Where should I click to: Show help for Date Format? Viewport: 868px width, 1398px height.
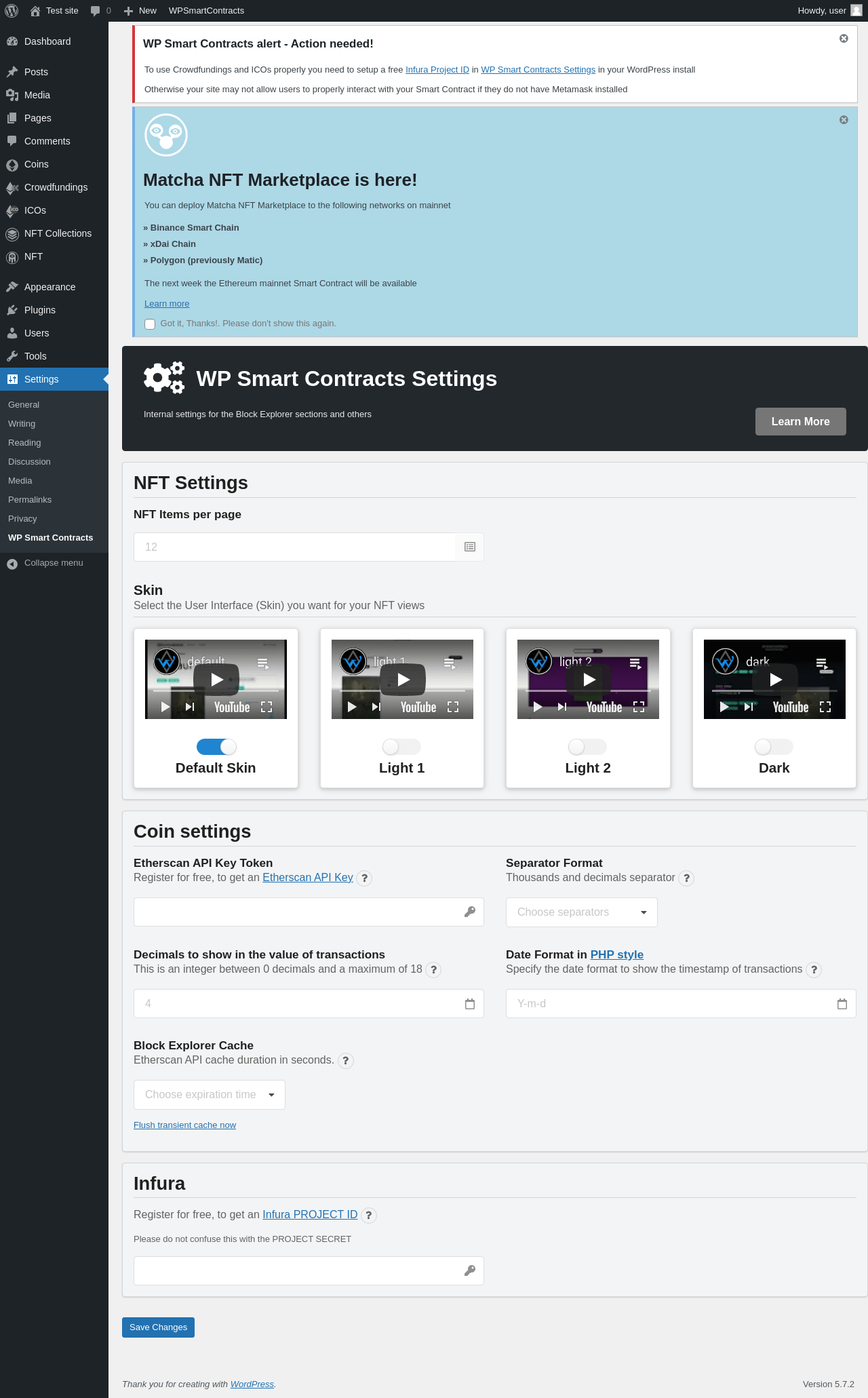click(x=814, y=970)
